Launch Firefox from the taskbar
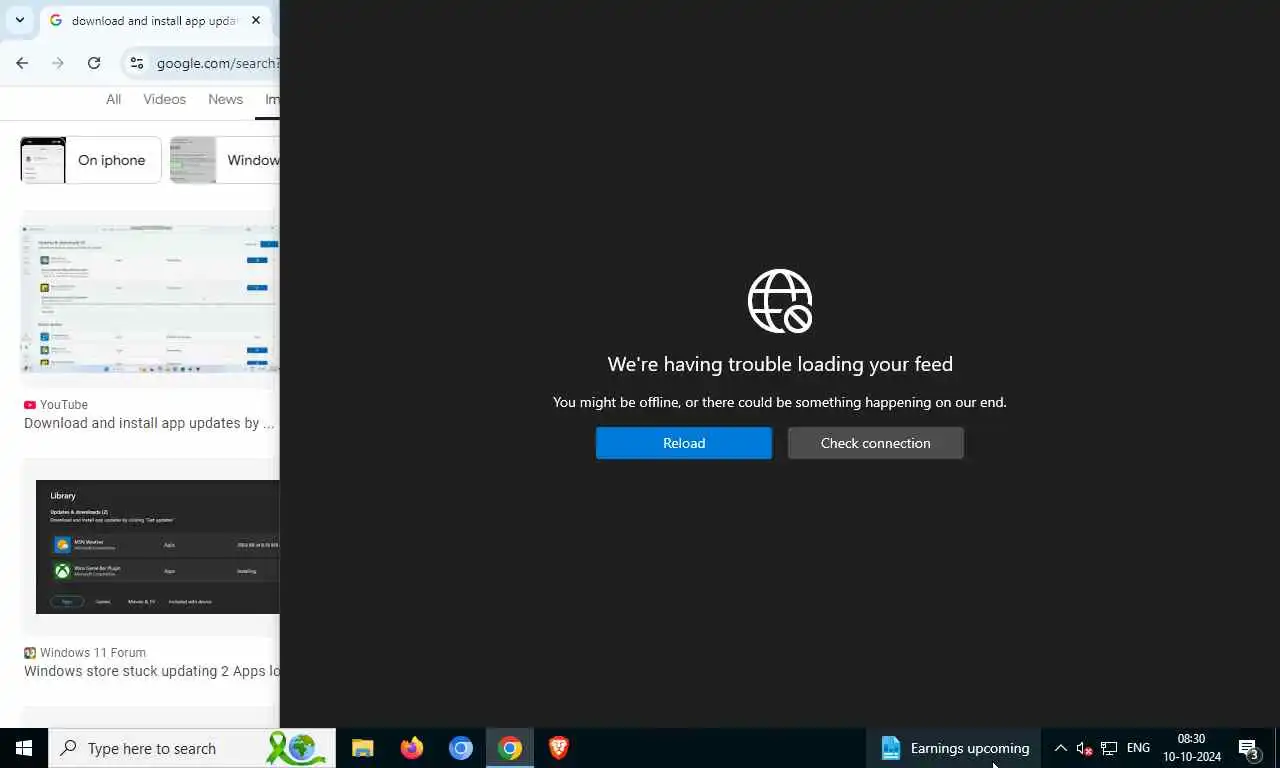The width and height of the screenshot is (1280, 768). pos(411,748)
